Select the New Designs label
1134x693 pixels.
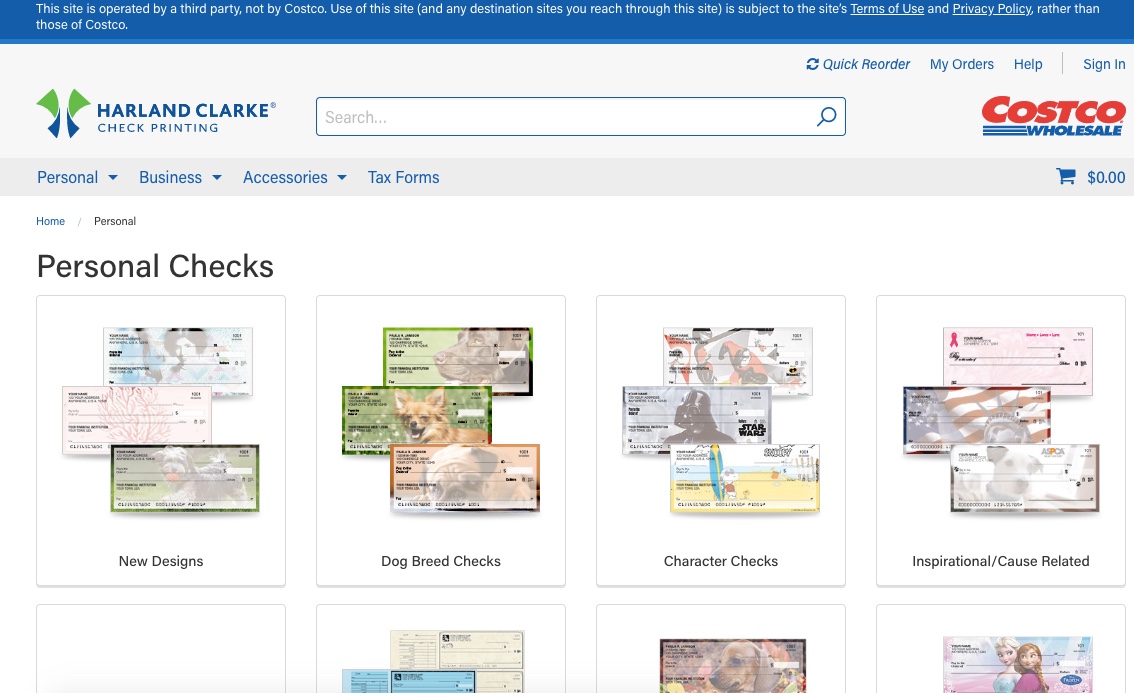(161, 561)
